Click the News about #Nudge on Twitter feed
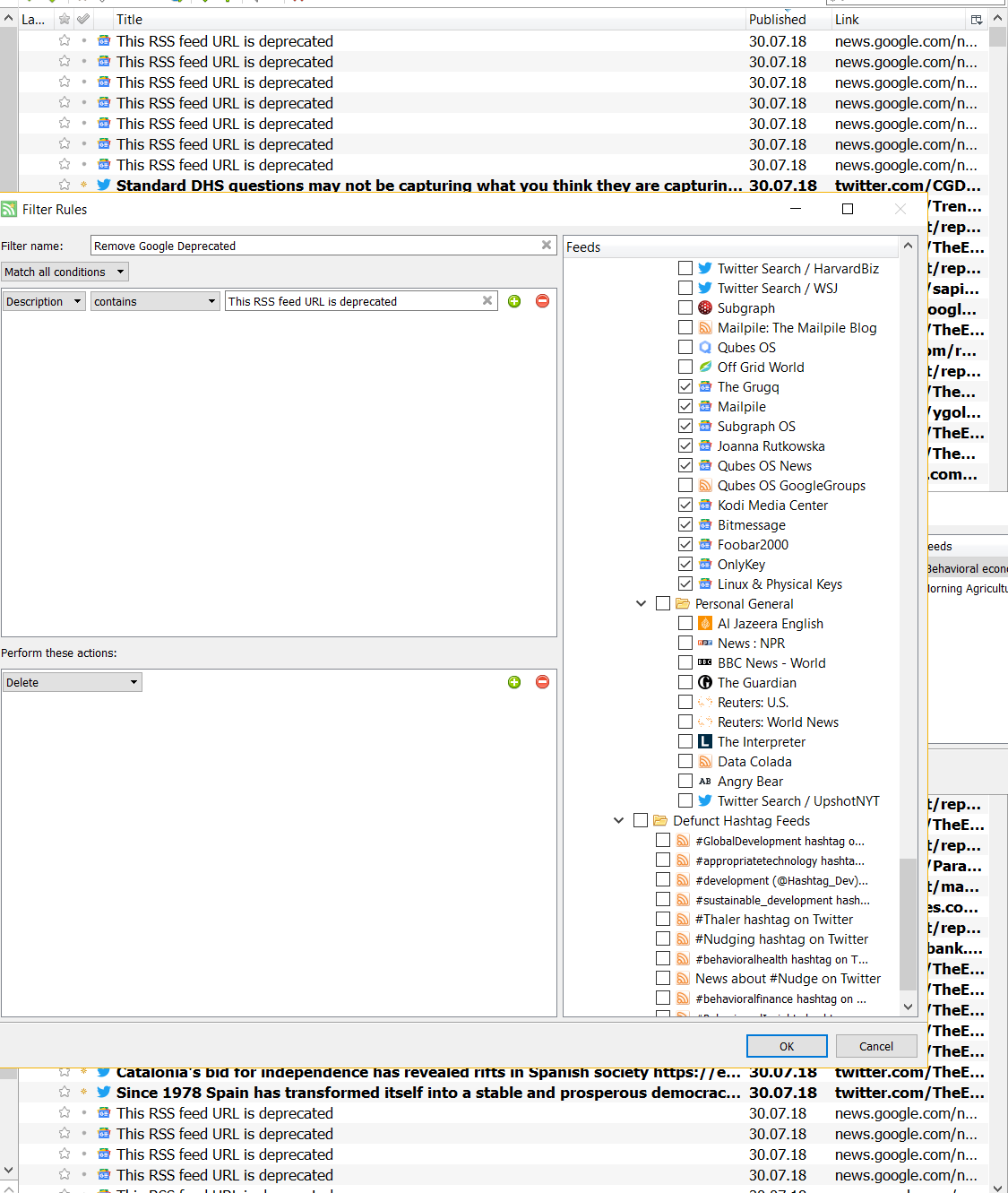This screenshot has width=1008, height=1193. pyautogui.click(x=788, y=978)
